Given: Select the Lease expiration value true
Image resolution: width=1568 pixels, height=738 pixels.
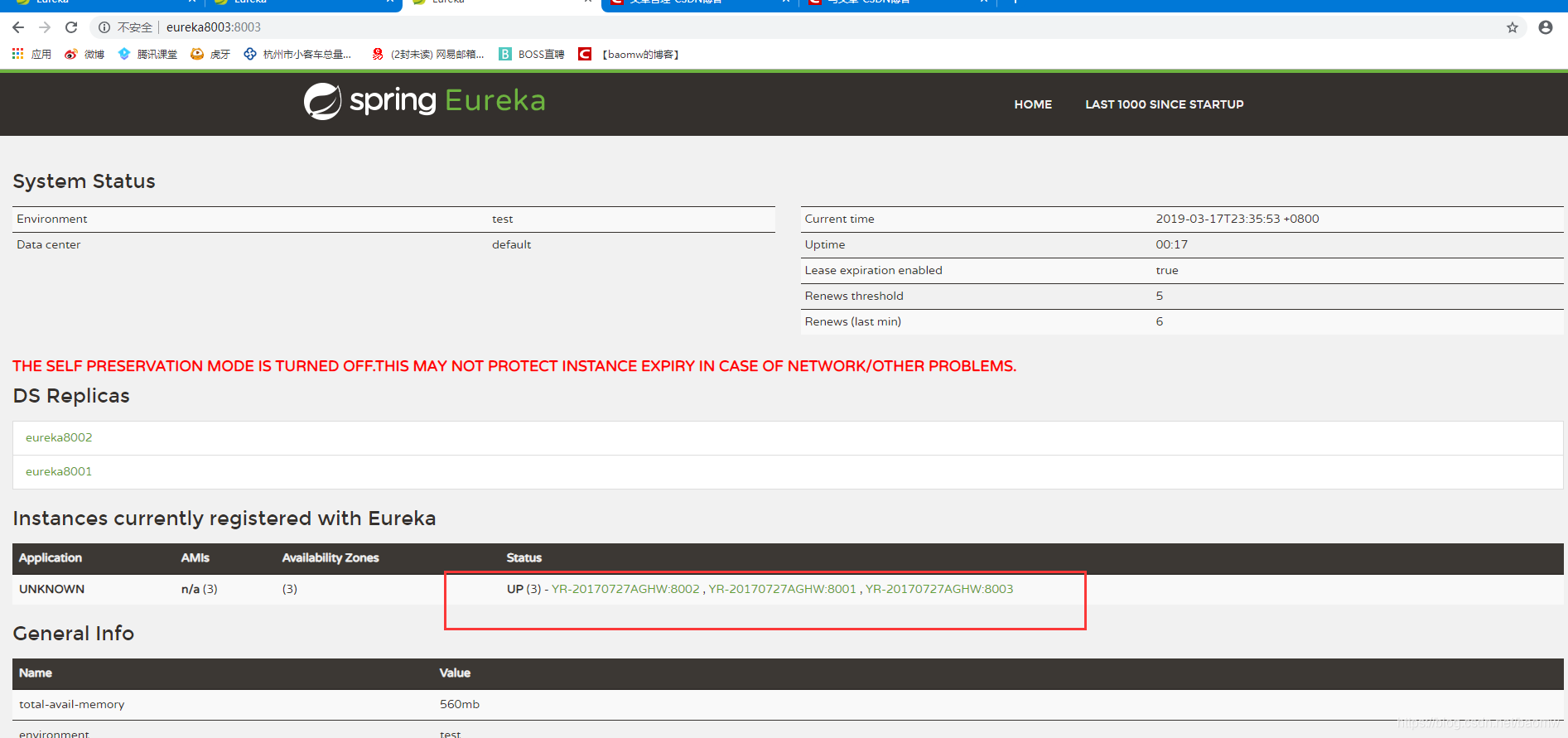Looking at the screenshot, I should tap(1167, 270).
